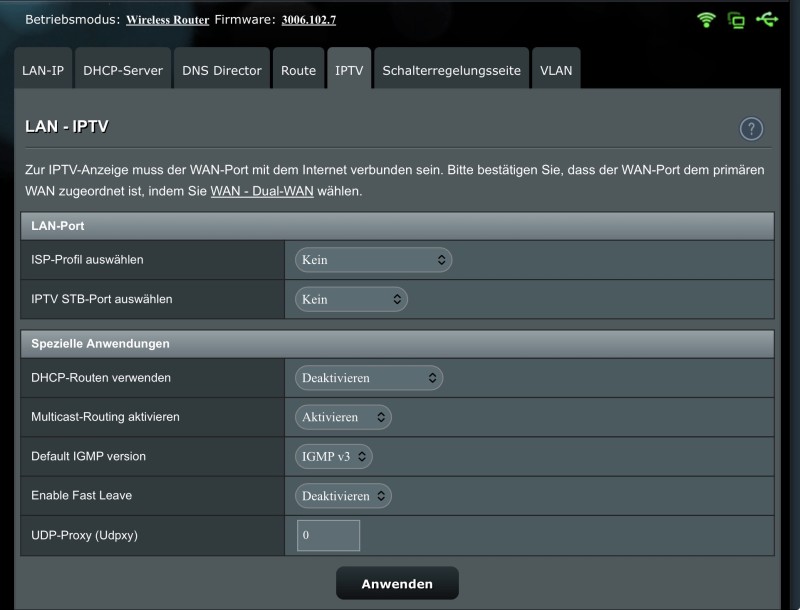
Task: Follow the WAN - Dual-WAN link
Action: click(x=262, y=191)
